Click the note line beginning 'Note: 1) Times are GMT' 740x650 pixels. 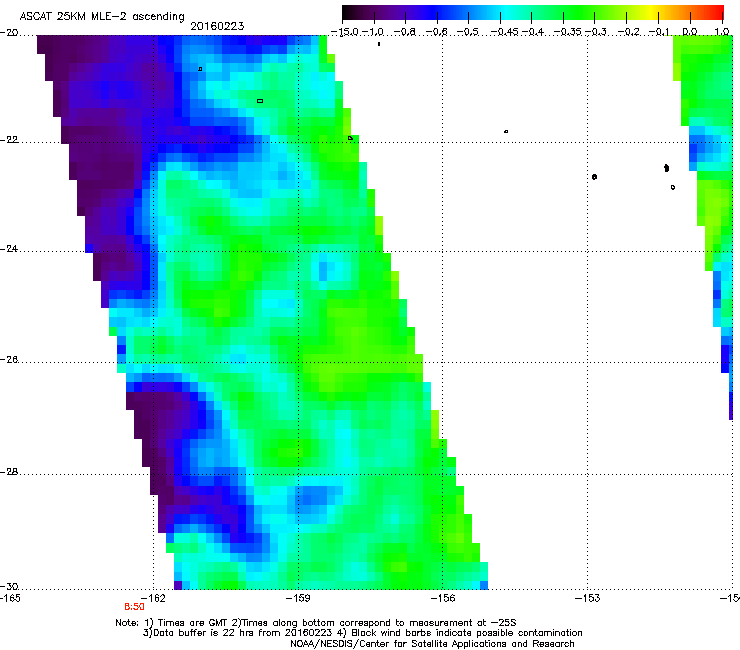pos(316,623)
